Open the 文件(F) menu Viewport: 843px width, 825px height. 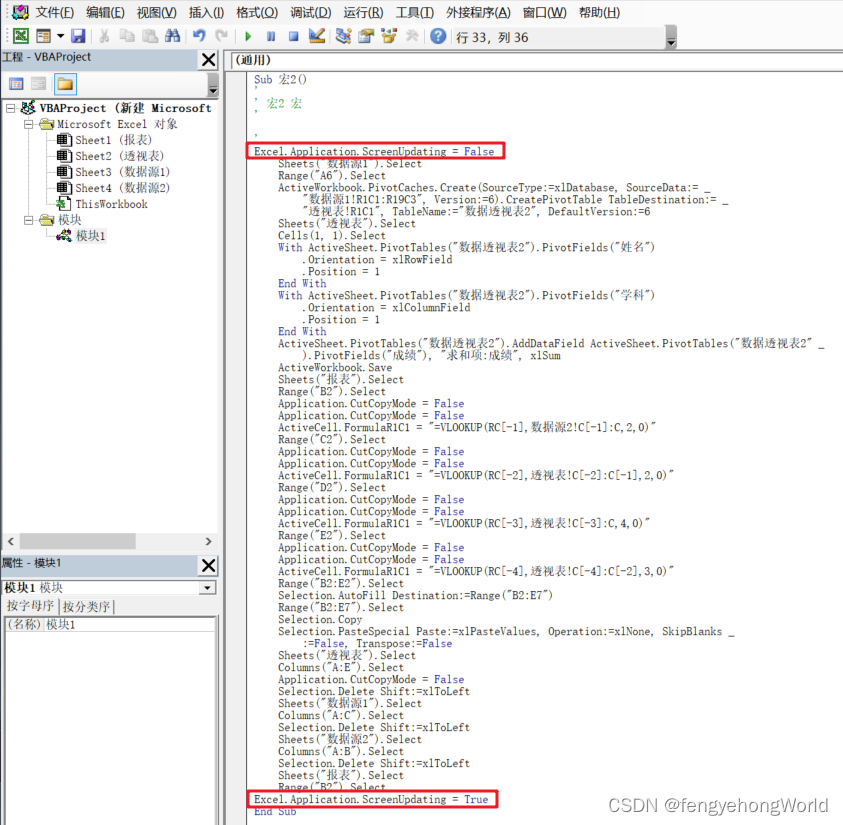coord(54,12)
